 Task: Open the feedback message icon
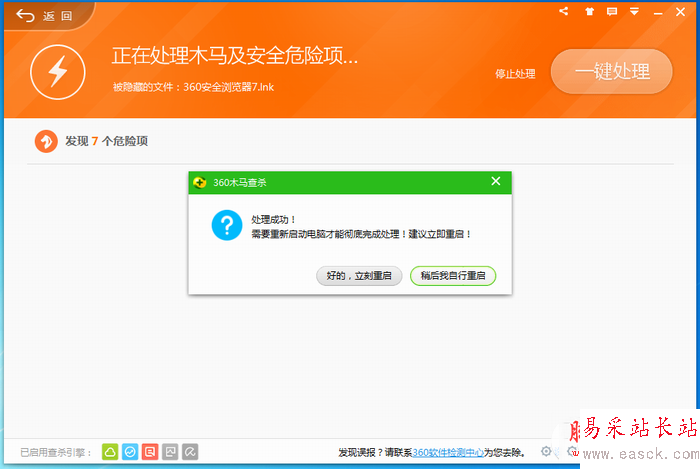(612, 12)
